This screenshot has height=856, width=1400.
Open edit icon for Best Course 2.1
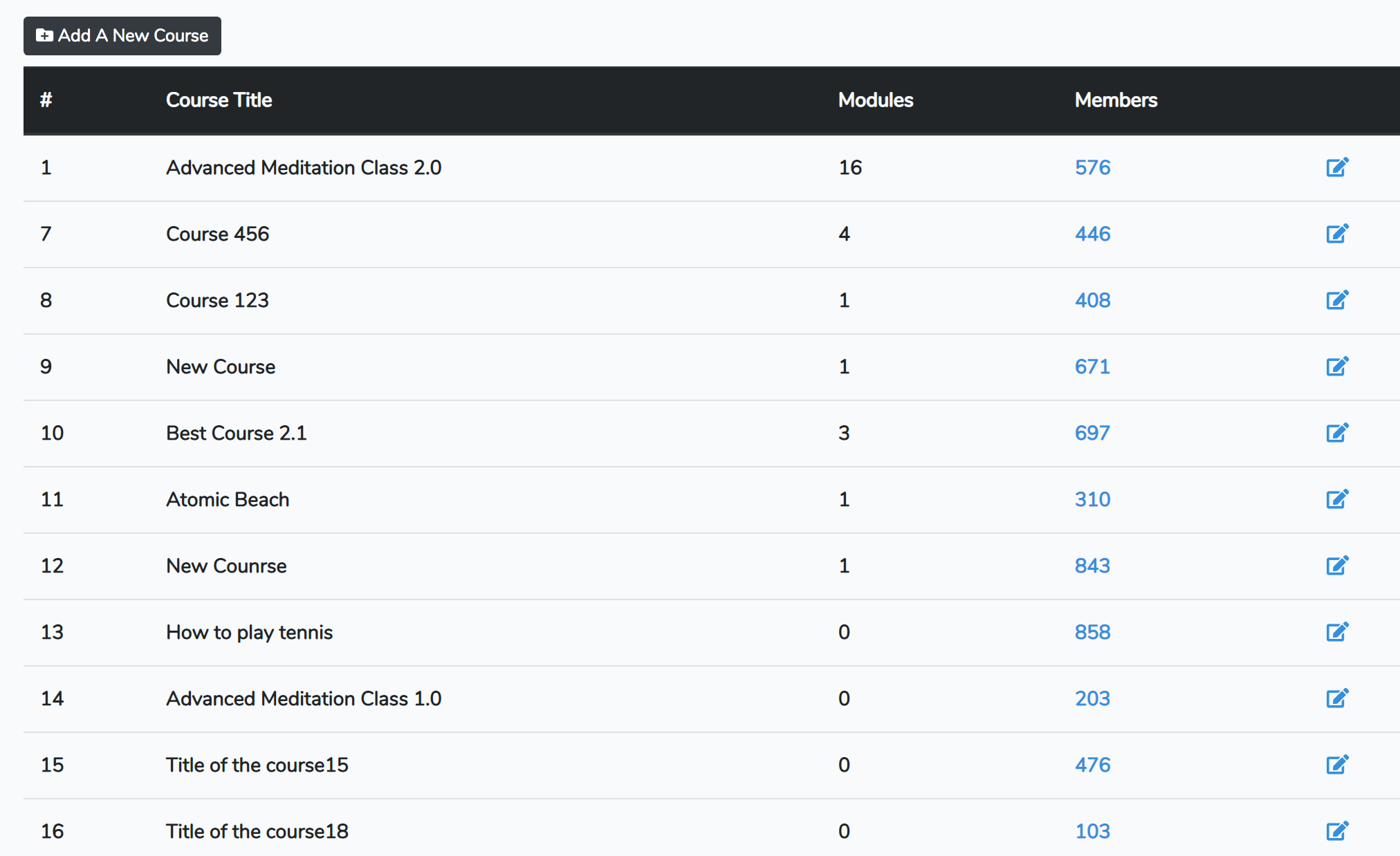[1337, 433]
